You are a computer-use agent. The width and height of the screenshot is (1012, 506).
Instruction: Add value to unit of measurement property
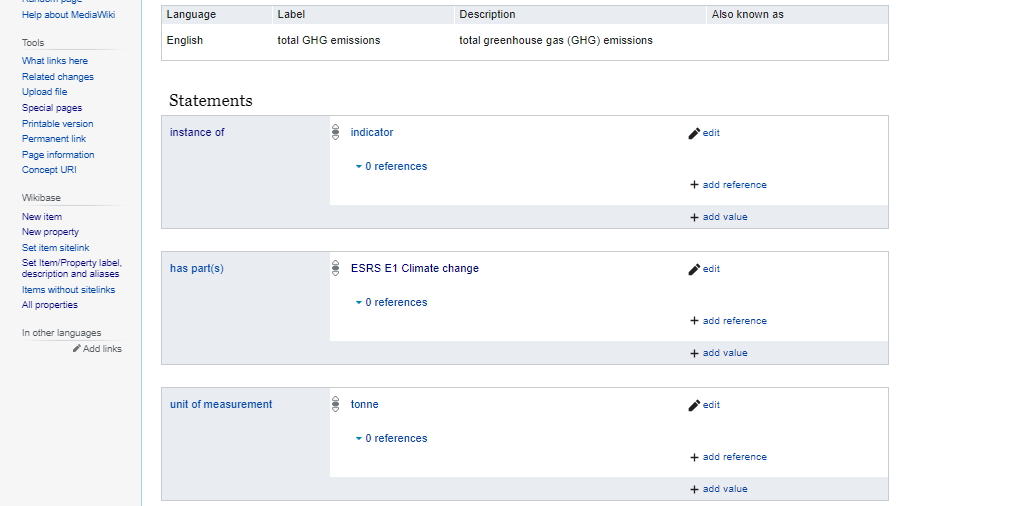pyautogui.click(x=718, y=489)
